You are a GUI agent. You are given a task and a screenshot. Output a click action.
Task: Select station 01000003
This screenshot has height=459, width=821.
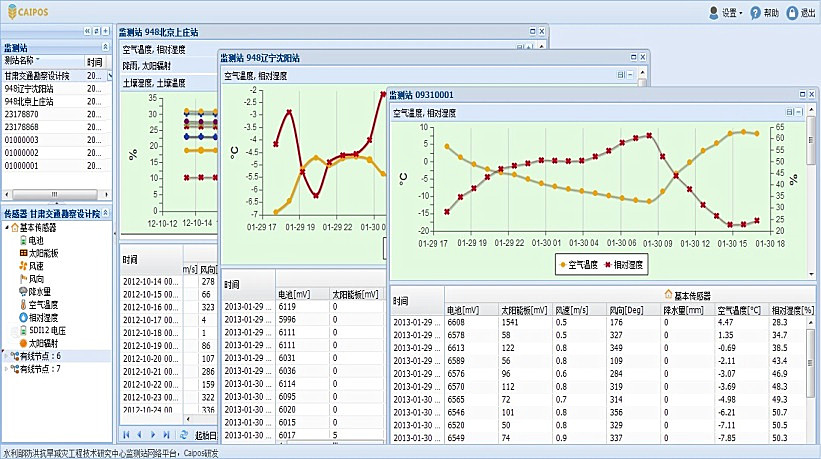pos(57,140)
